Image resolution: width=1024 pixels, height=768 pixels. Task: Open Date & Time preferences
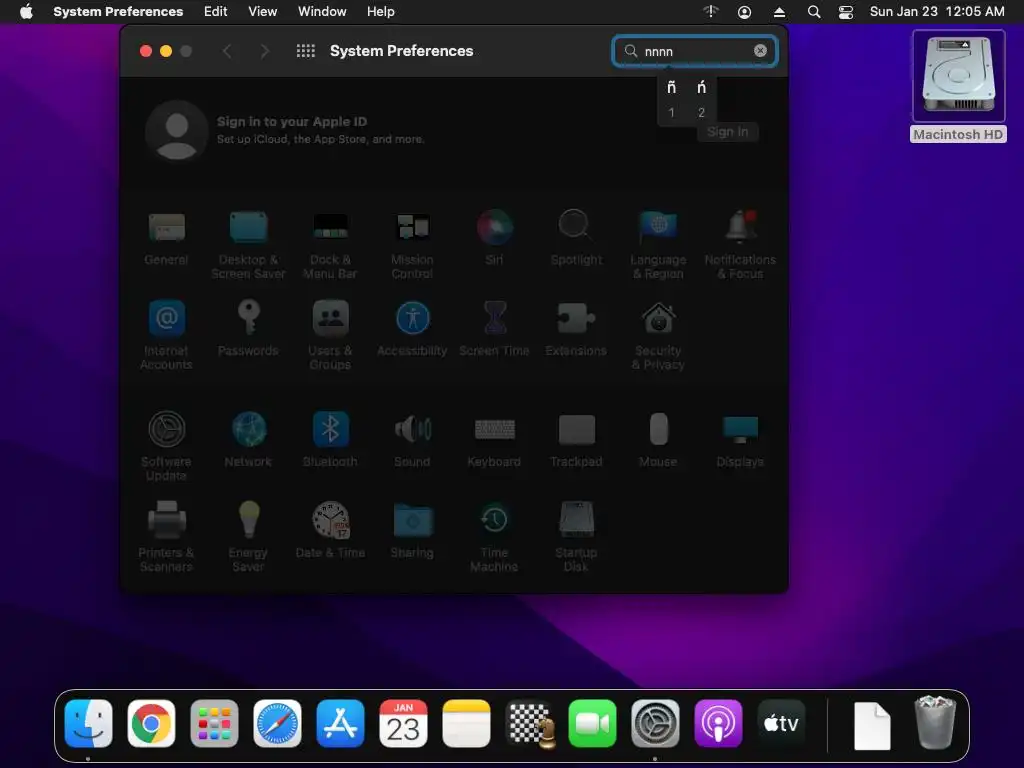click(330, 530)
